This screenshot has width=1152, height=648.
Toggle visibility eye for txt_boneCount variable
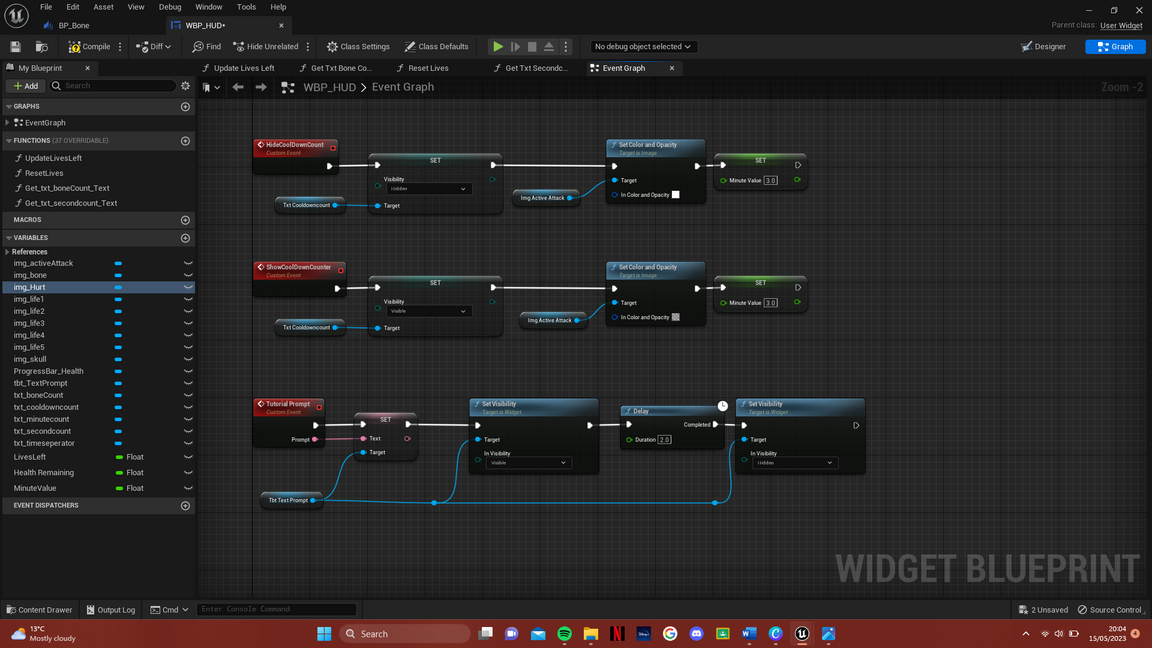click(188, 395)
